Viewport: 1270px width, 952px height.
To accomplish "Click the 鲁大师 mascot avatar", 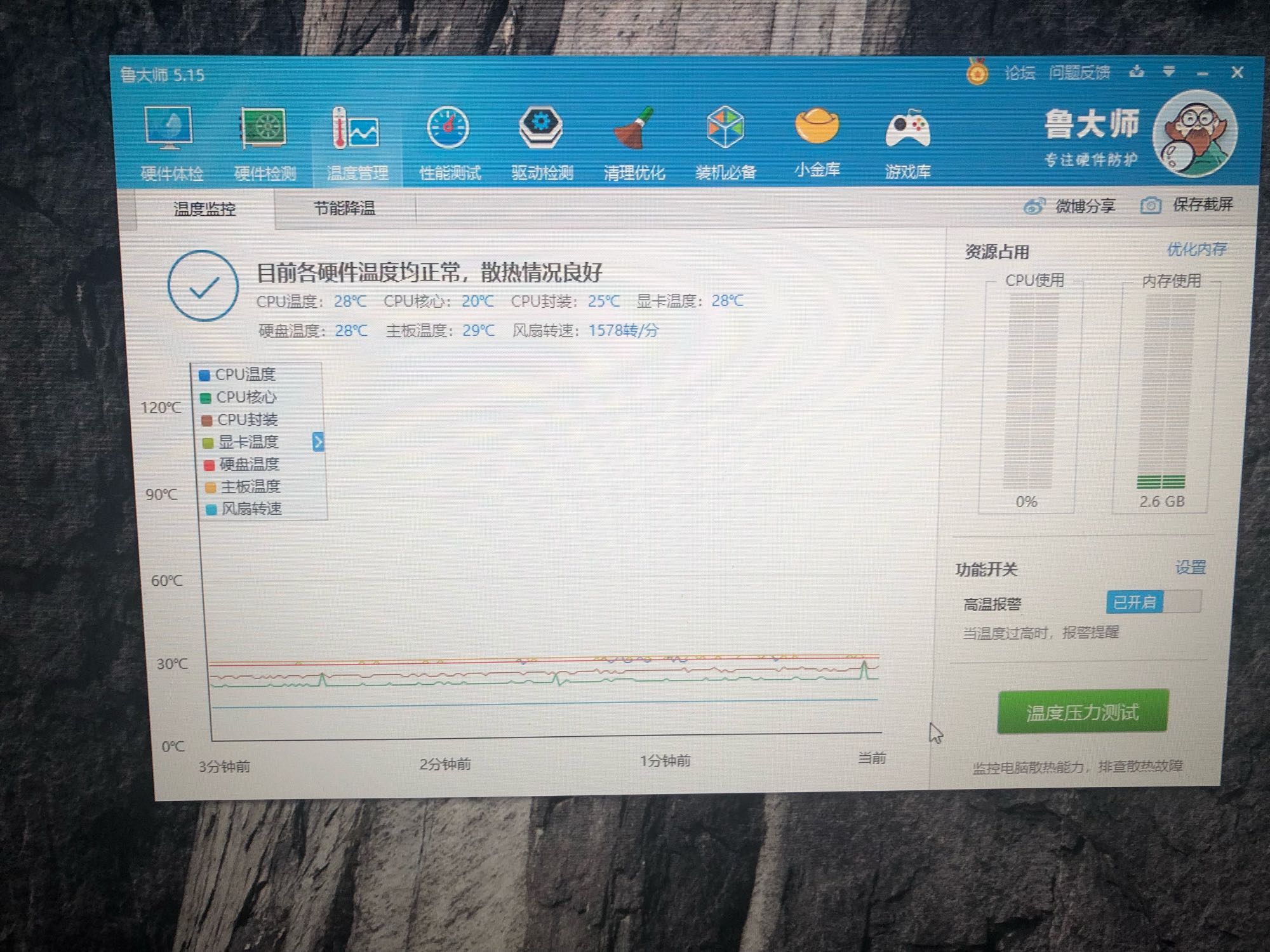I will coord(1195,135).
